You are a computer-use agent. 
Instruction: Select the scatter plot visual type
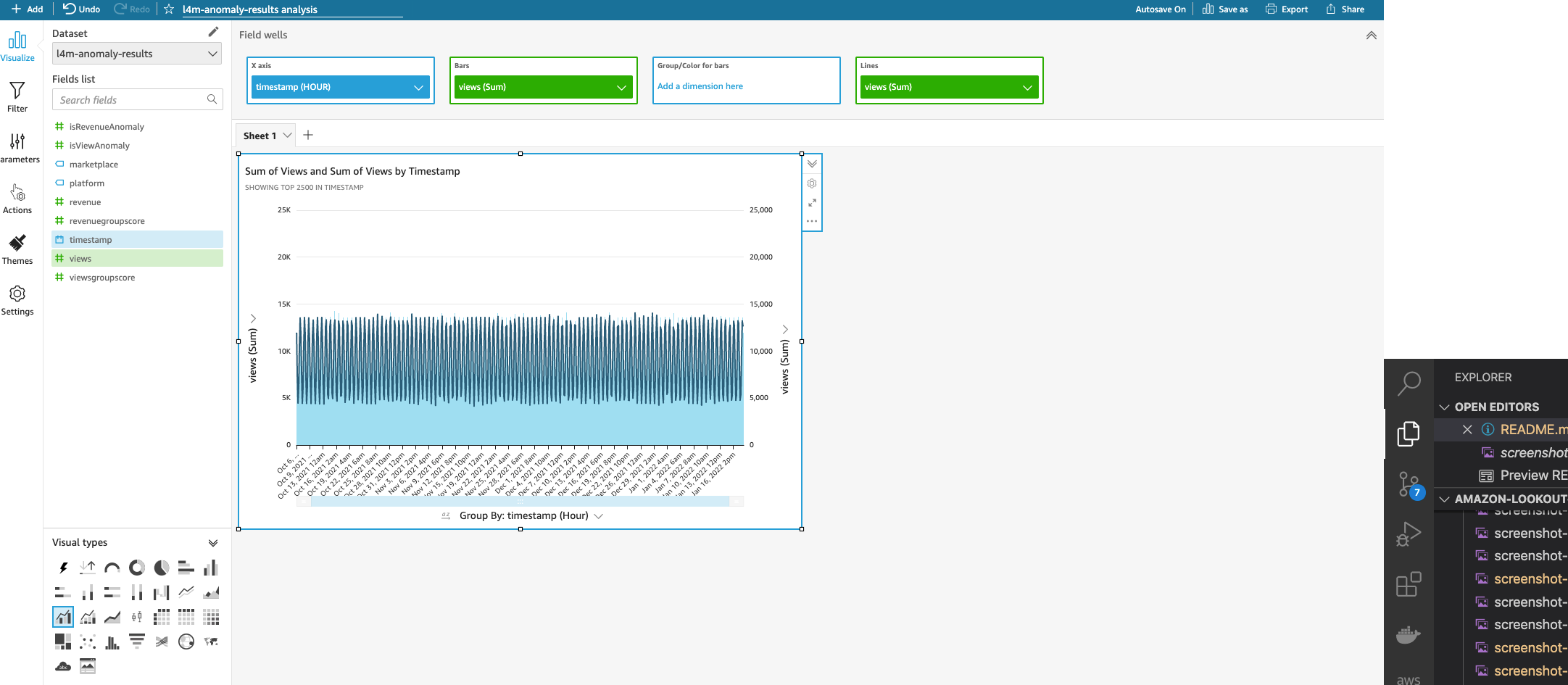coord(88,642)
